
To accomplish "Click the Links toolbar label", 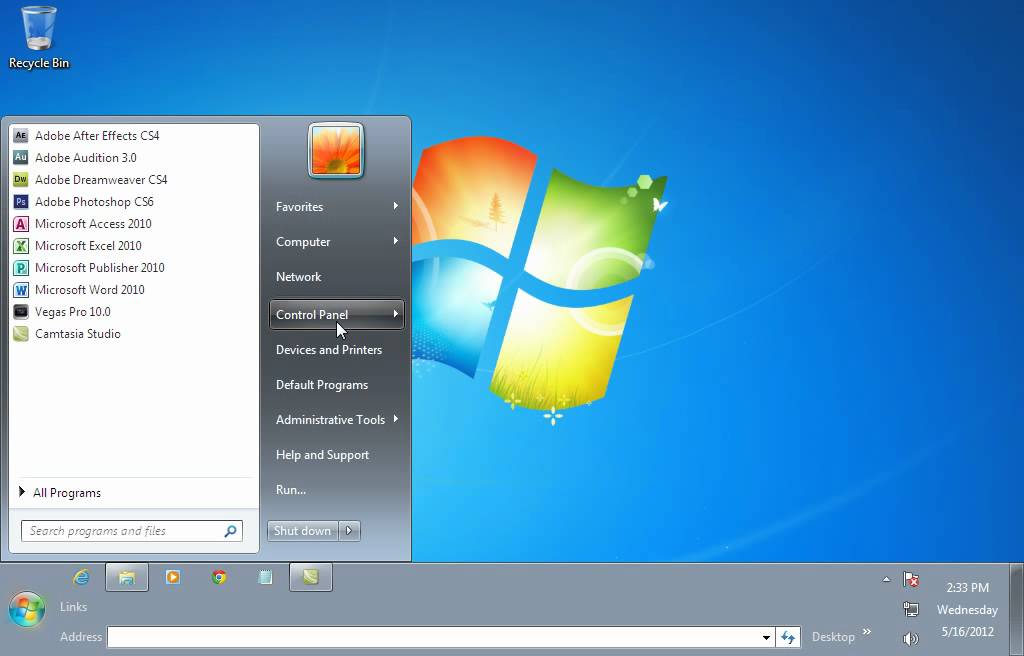I will 73,607.
